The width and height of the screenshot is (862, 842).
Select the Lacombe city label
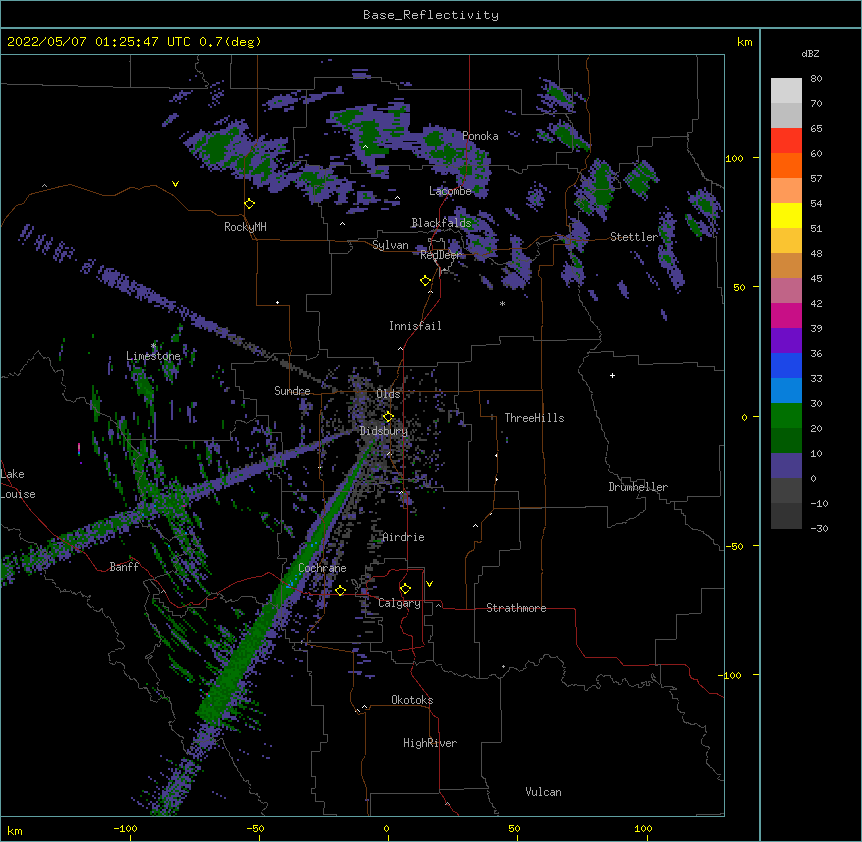(x=450, y=191)
